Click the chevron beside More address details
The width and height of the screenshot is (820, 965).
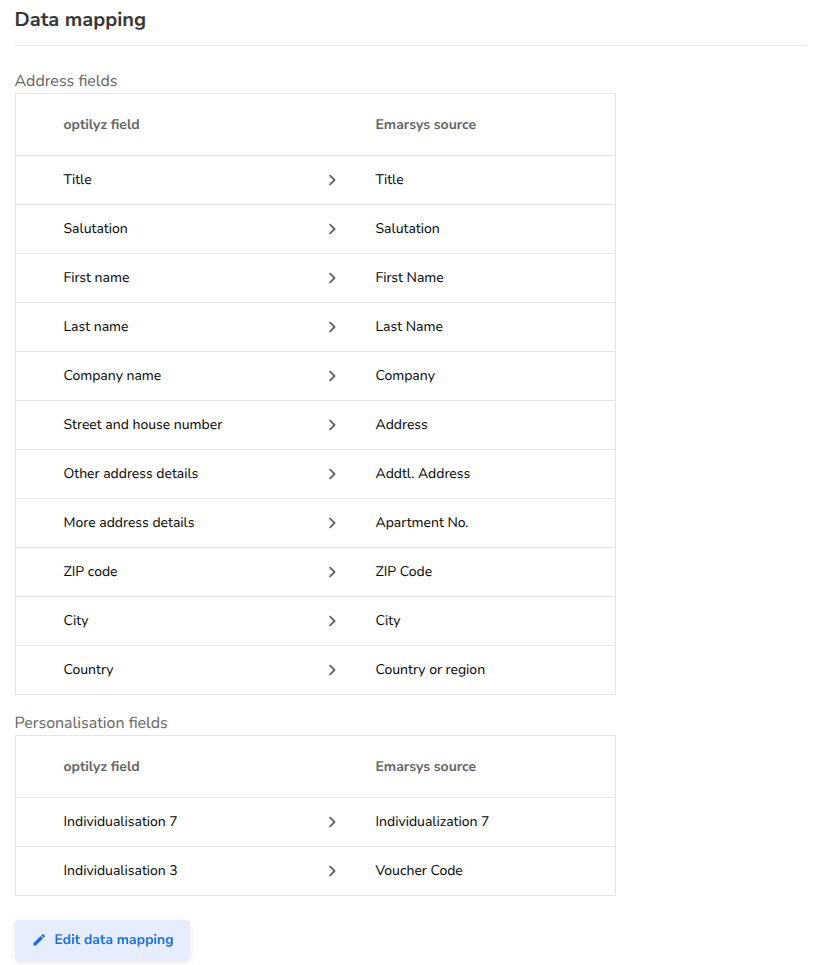[332, 523]
